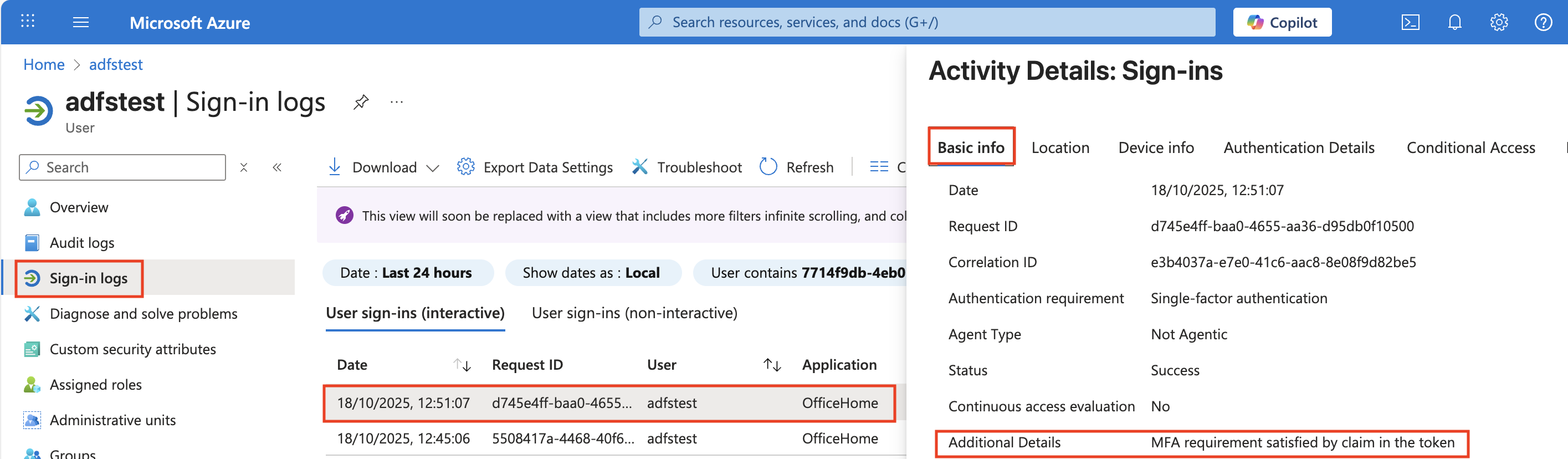Open the notifications bell
The width and height of the screenshot is (1568, 459).
point(1454,23)
